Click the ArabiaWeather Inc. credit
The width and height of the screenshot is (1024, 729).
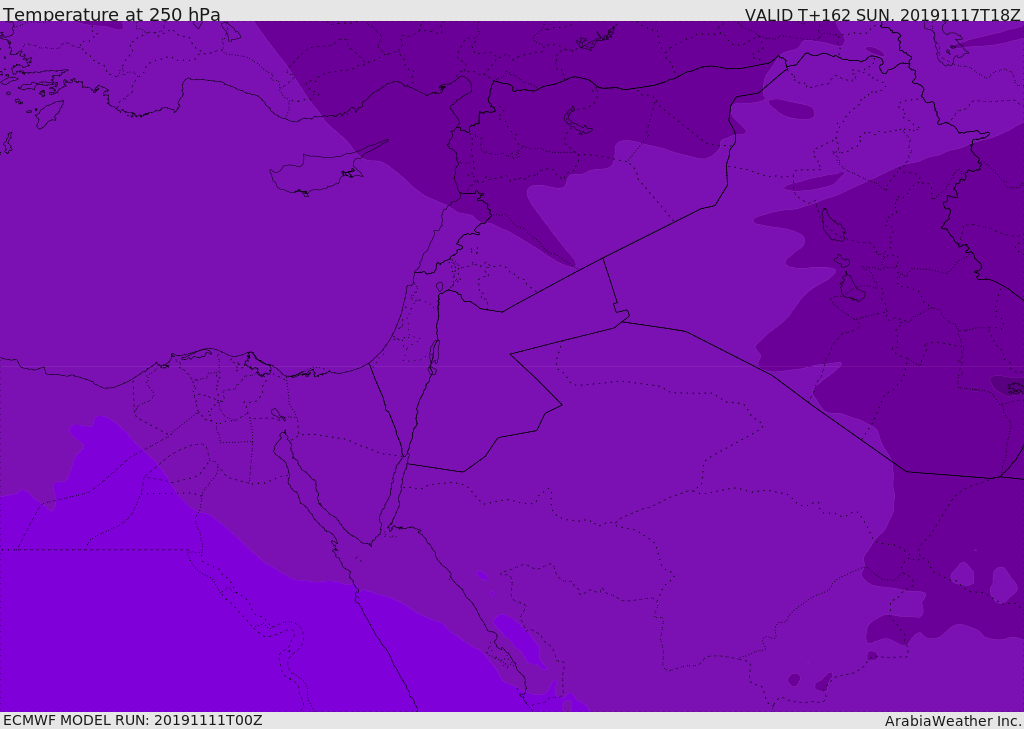(953, 721)
